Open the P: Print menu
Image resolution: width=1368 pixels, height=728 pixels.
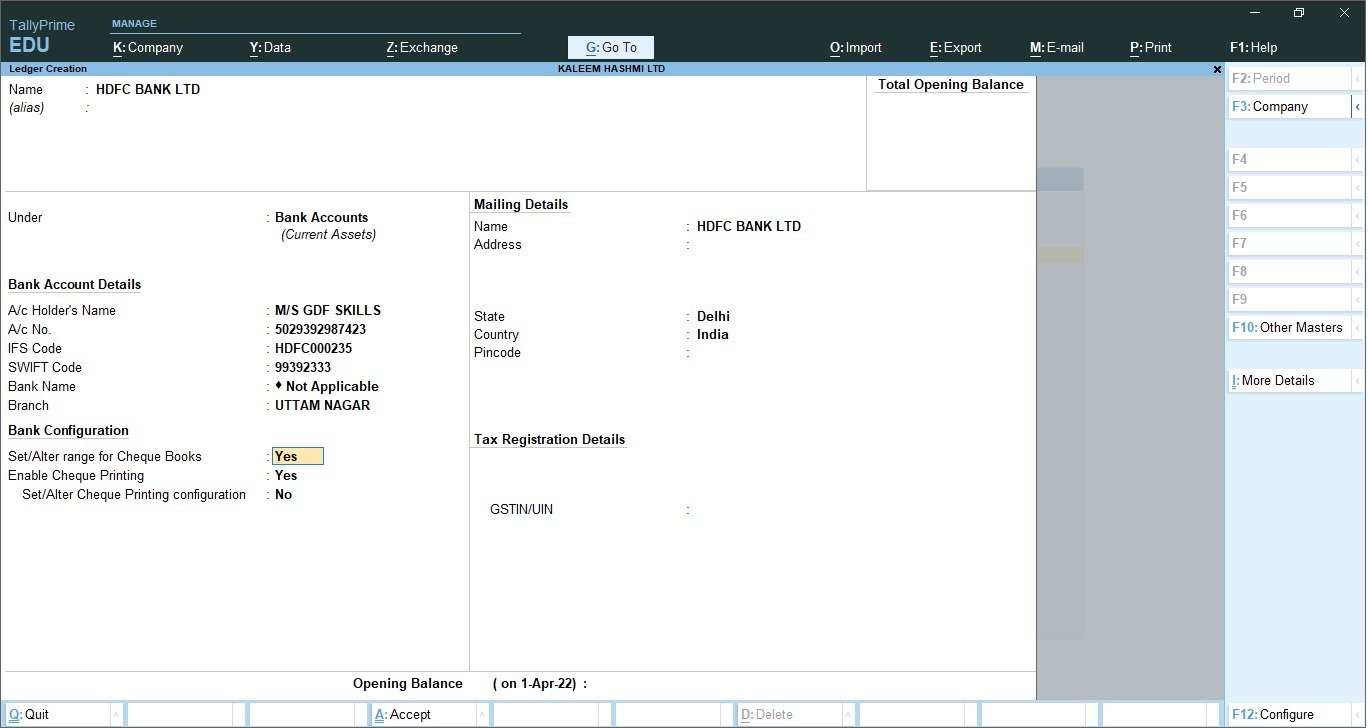click(x=1150, y=47)
